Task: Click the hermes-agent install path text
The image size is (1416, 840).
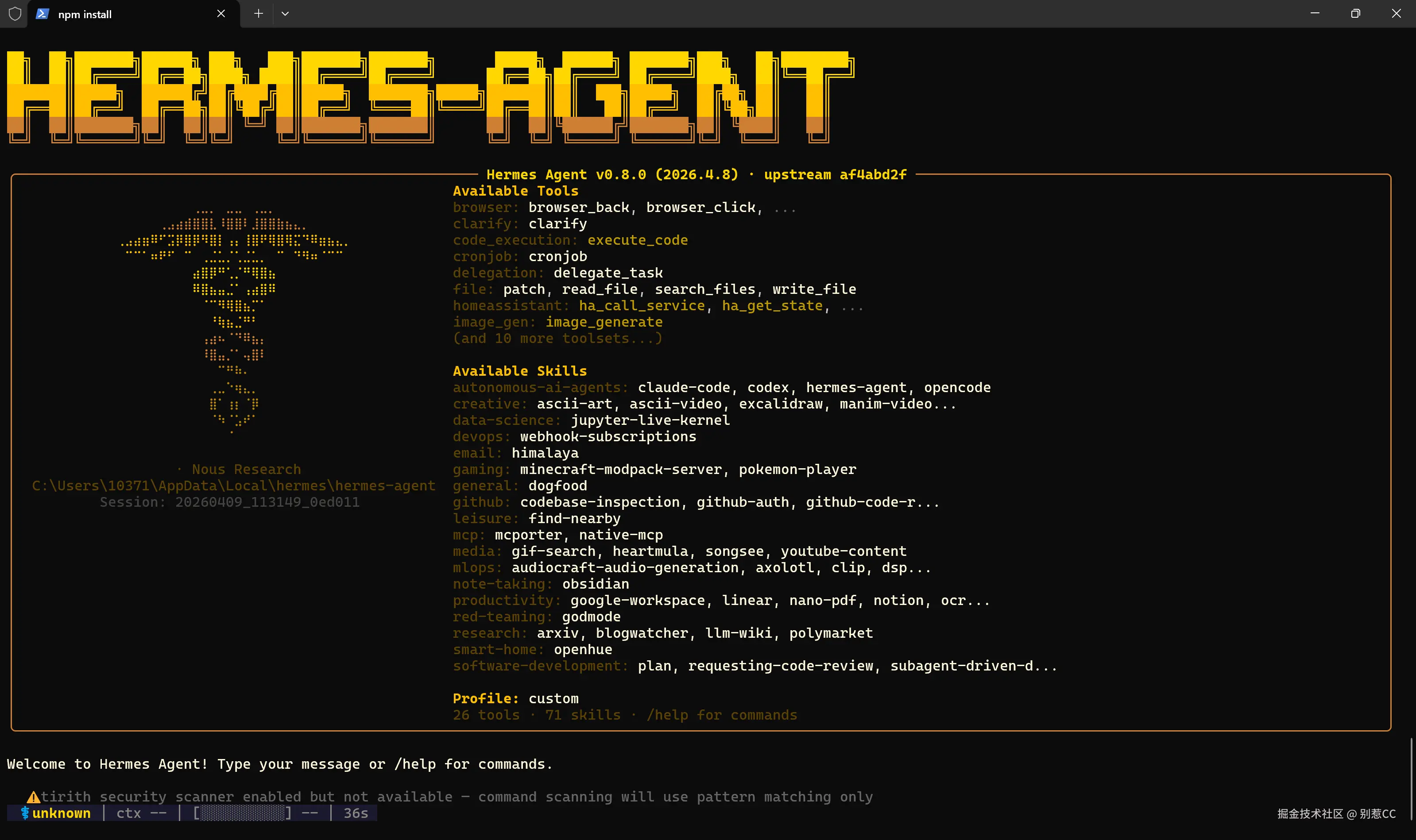Action: [x=233, y=486]
